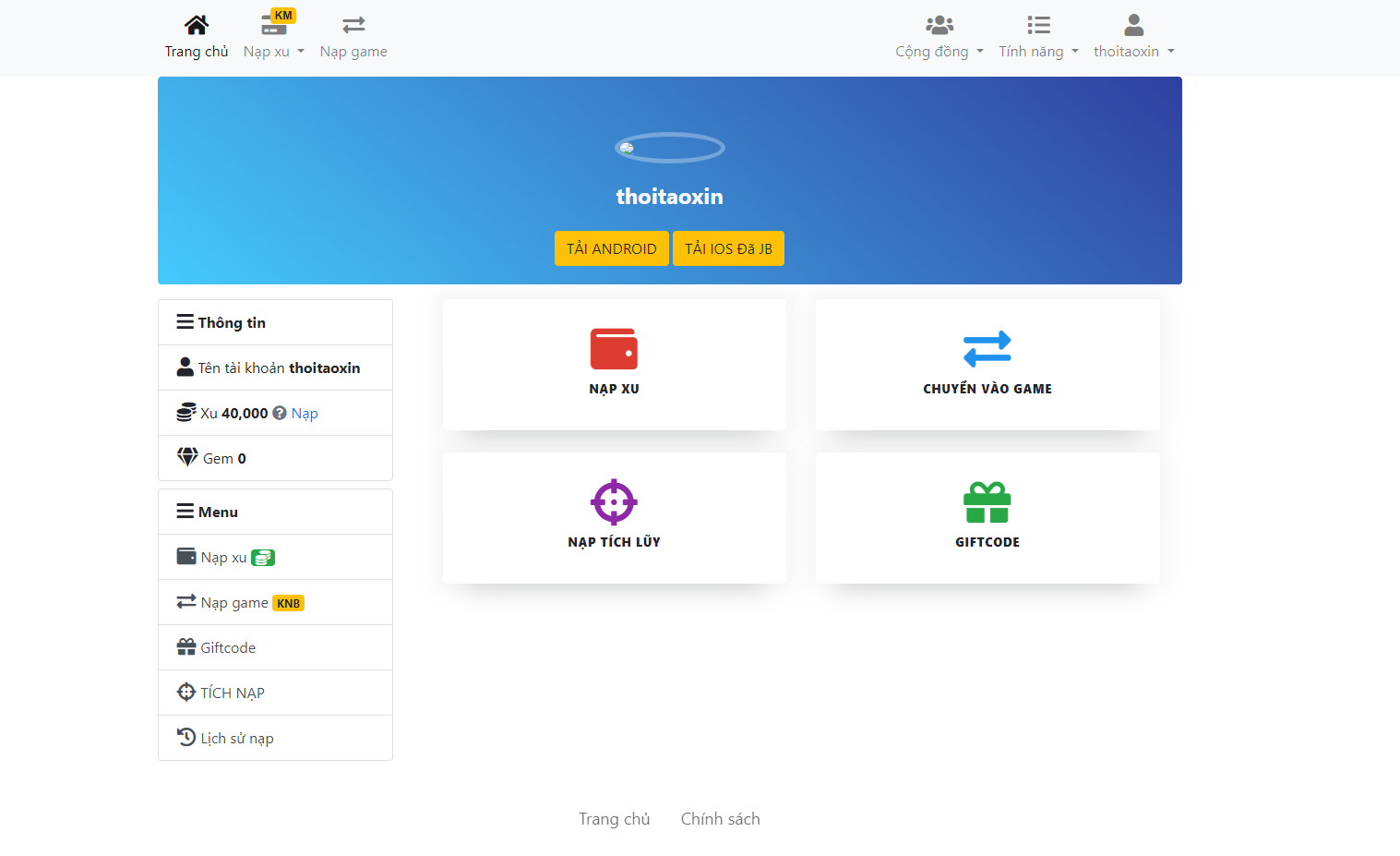Image resolution: width=1400 pixels, height=856 pixels.
Task: Open Nạp game label in top navbar
Action: 353,52
